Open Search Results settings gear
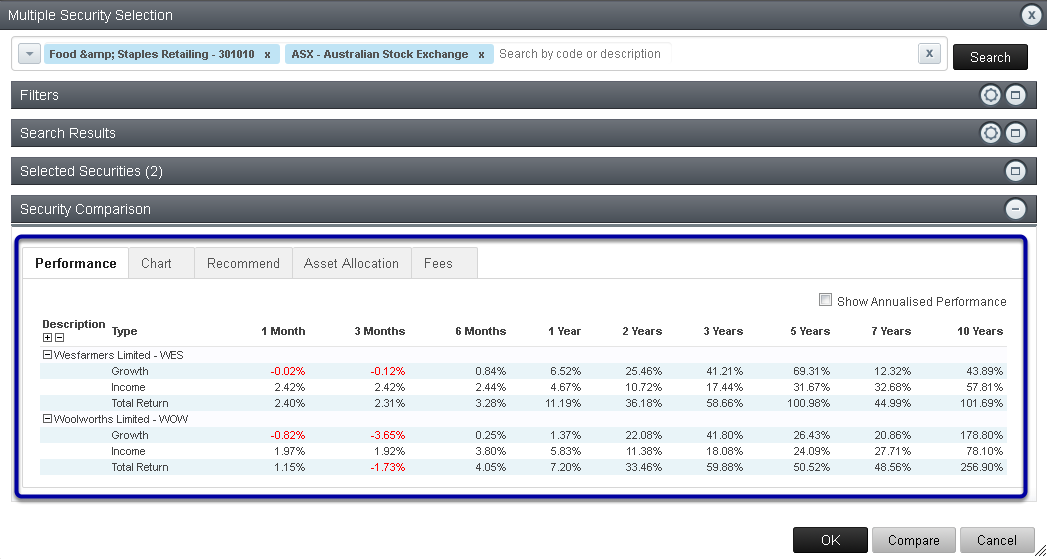The height and width of the screenshot is (559, 1047). pyautogui.click(x=990, y=134)
